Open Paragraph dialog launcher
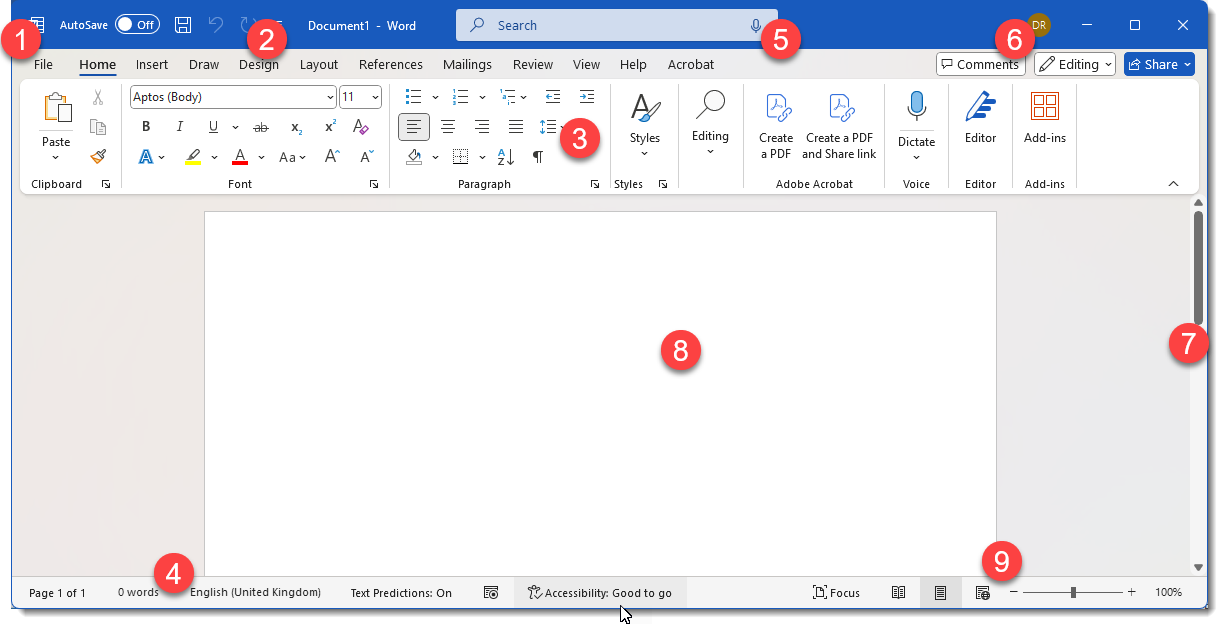Image resolution: width=1223 pixels, height=624 pixels. click(595, 184)
